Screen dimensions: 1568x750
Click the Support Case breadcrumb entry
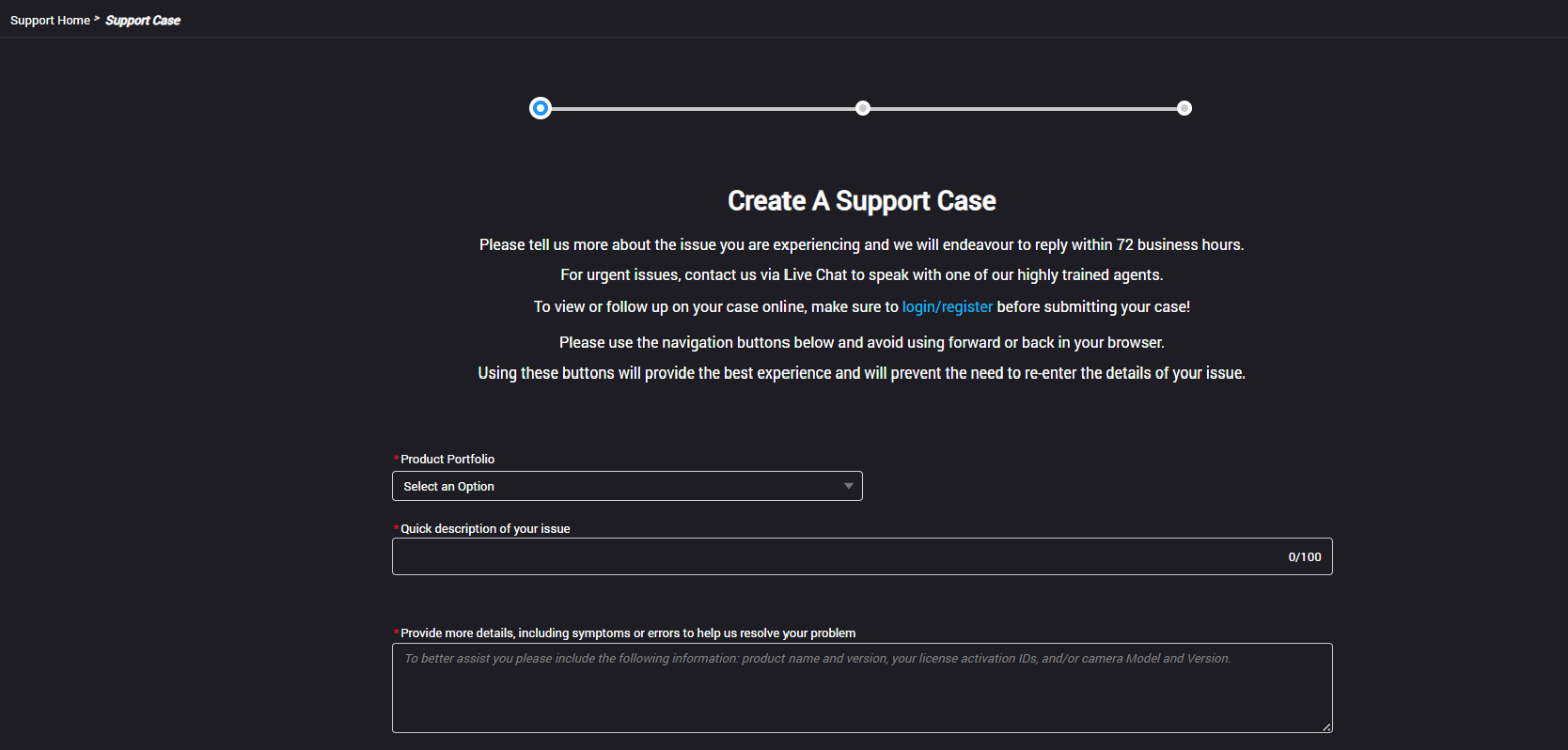[x=142, y=20]
